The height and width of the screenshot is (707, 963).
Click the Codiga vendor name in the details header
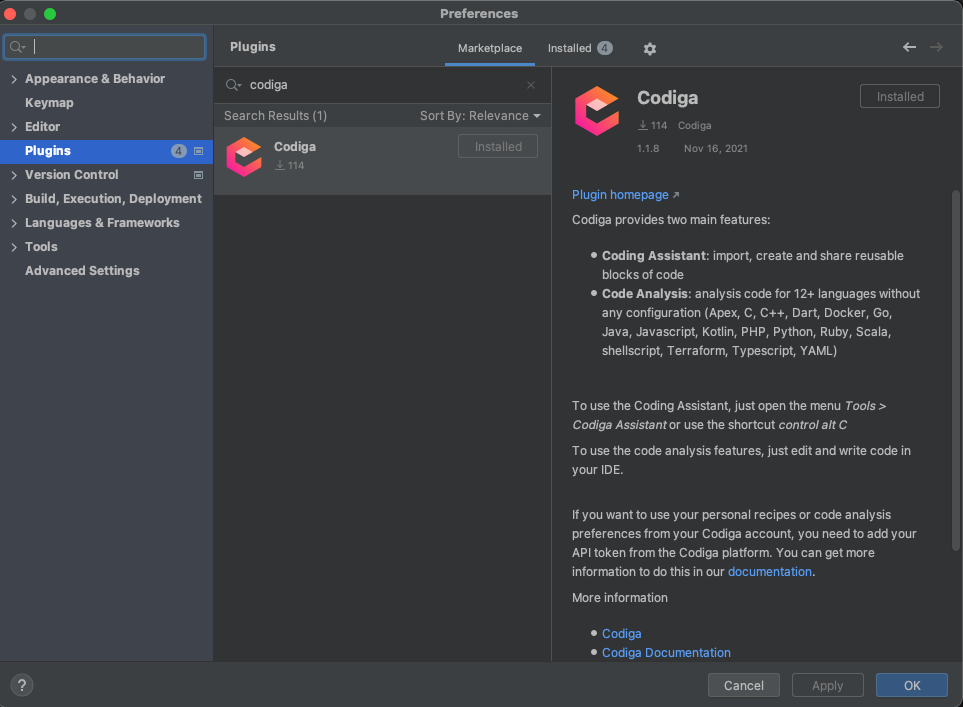coord(695,125)
